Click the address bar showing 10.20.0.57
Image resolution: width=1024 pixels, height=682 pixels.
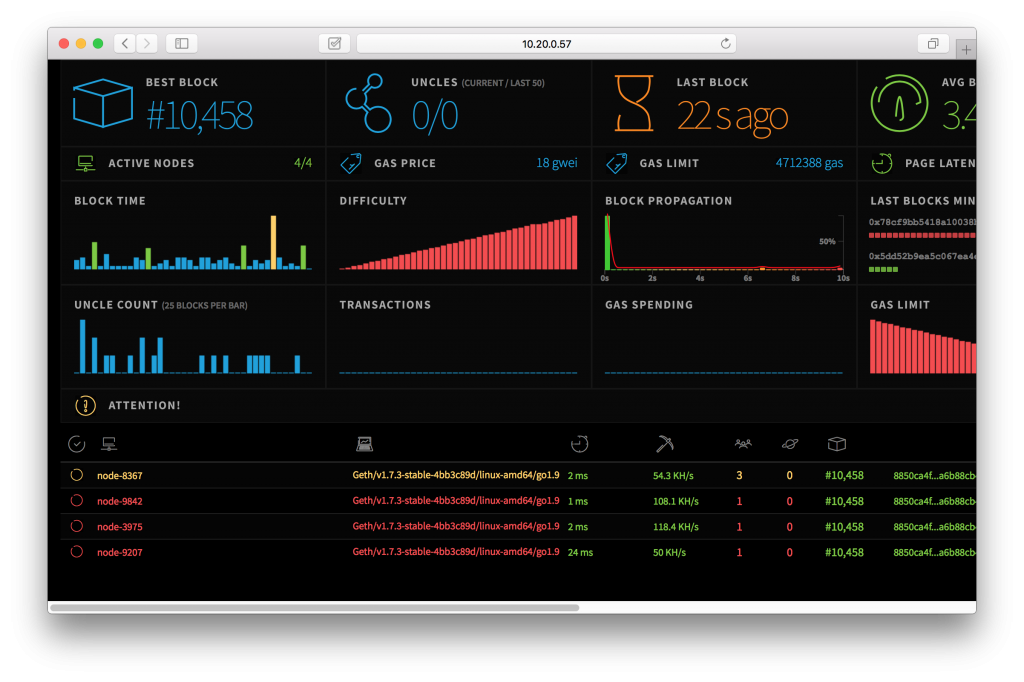tap(546, 44)
